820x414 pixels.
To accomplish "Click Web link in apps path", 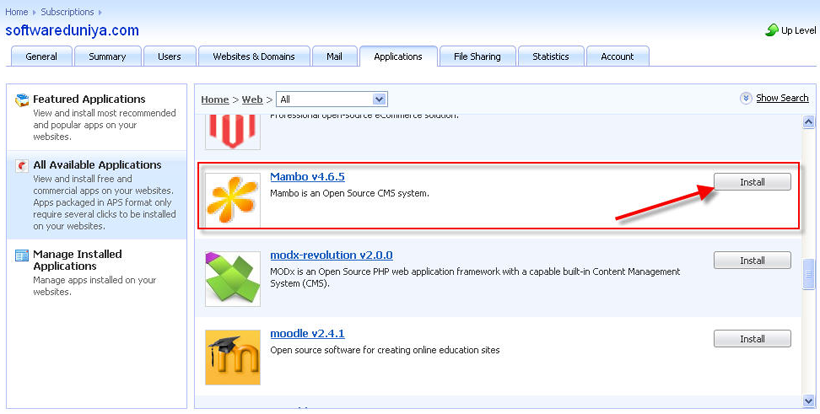I will click(x=252, y=99).
